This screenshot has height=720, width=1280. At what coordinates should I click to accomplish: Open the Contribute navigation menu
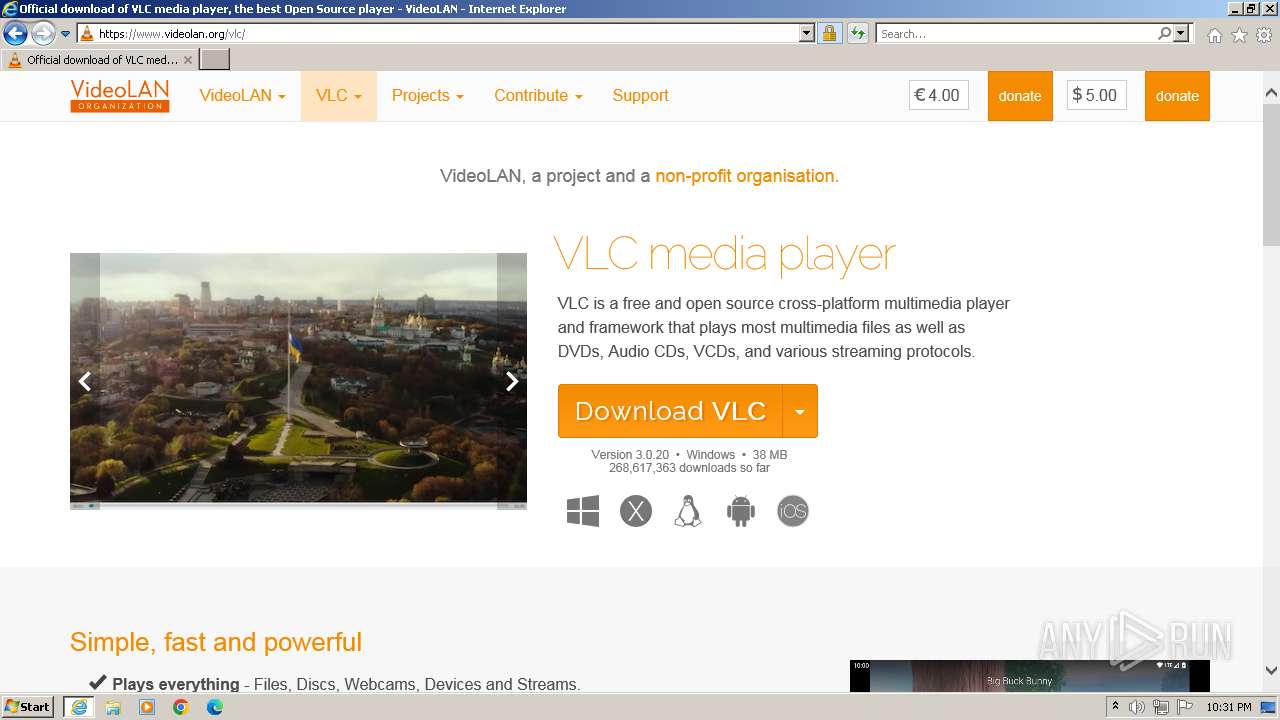(538, 96)
